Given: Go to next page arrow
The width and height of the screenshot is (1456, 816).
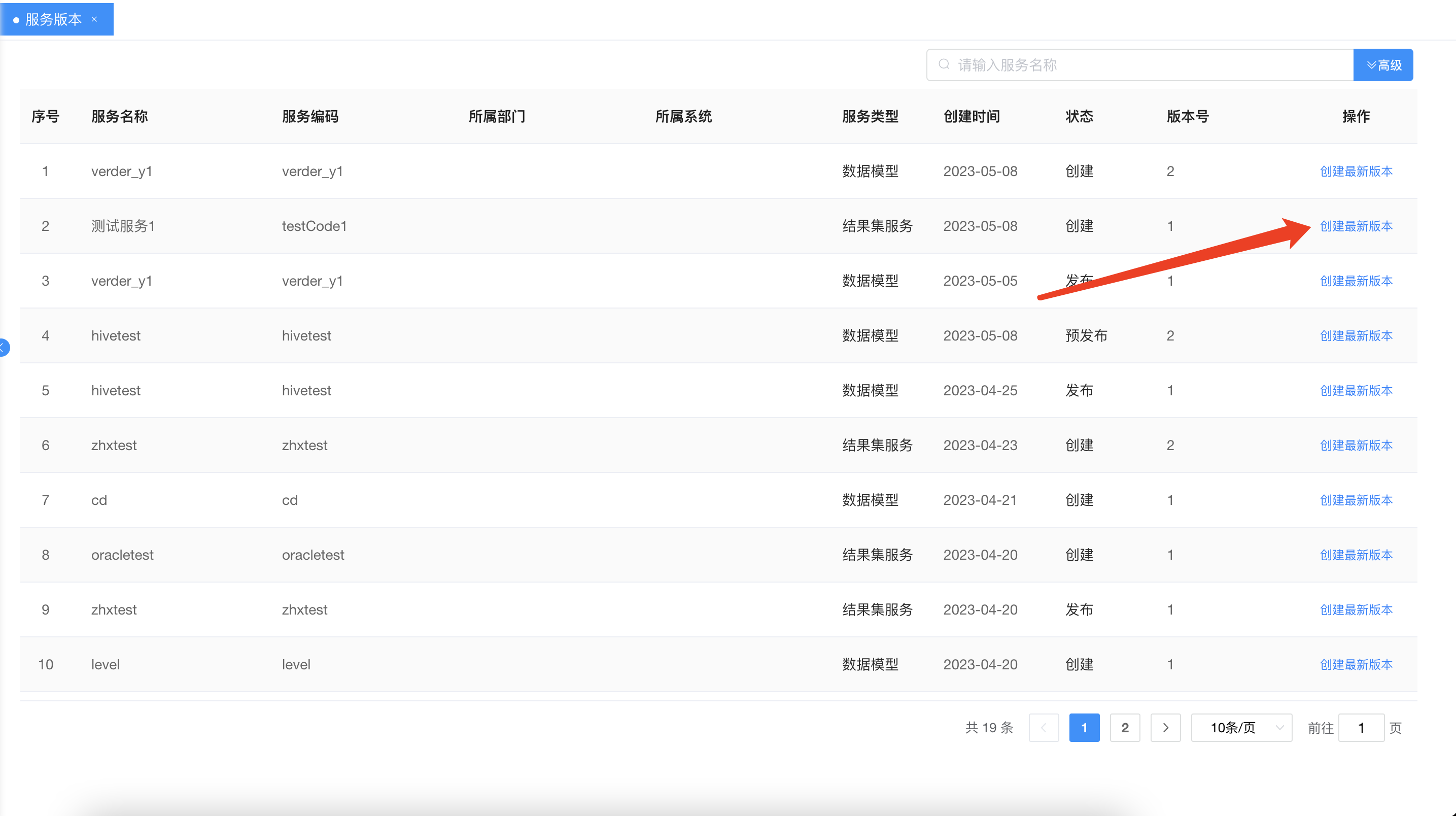Looking at the screenshot, I should click(1165, 727).
